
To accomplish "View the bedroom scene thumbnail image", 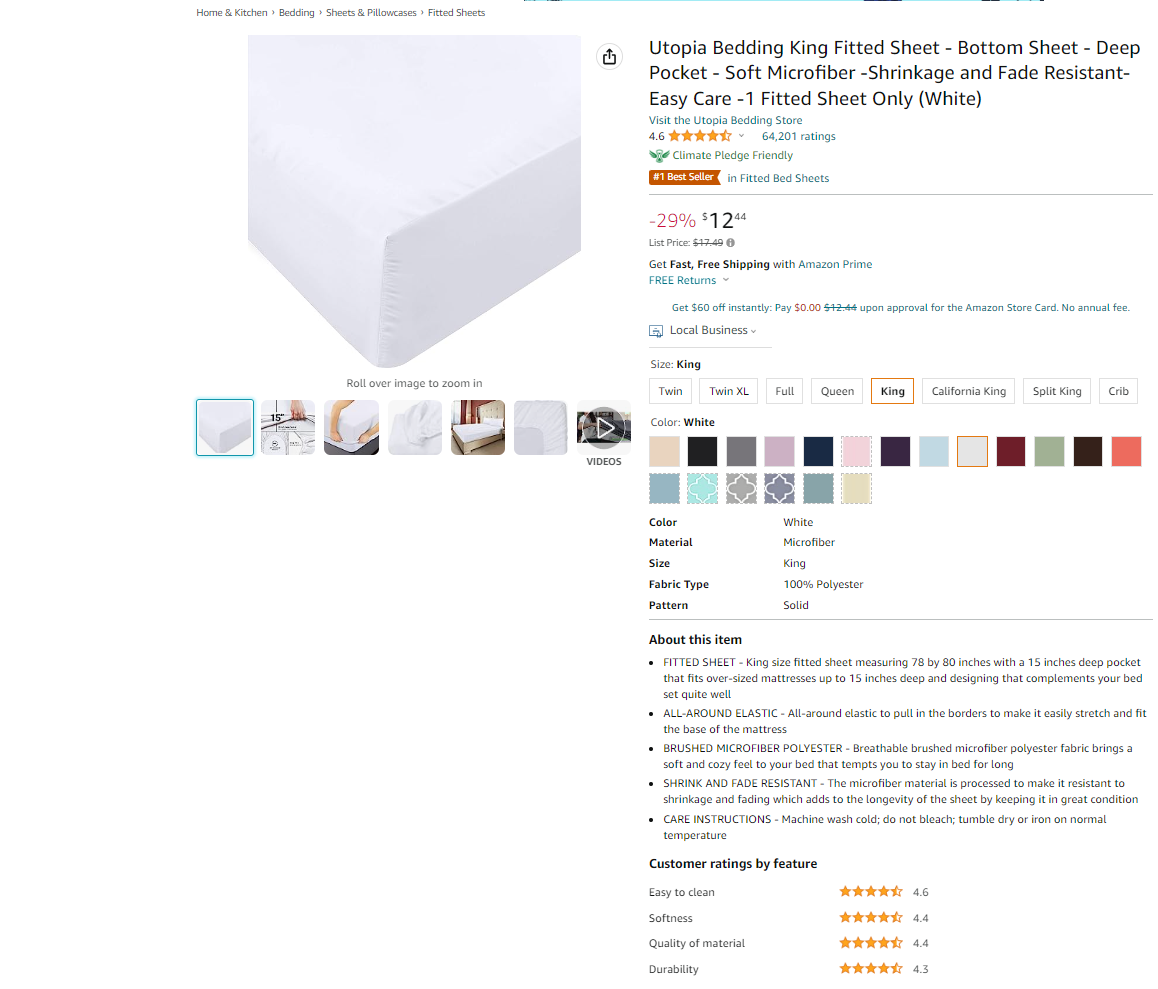I will point(478,428).
